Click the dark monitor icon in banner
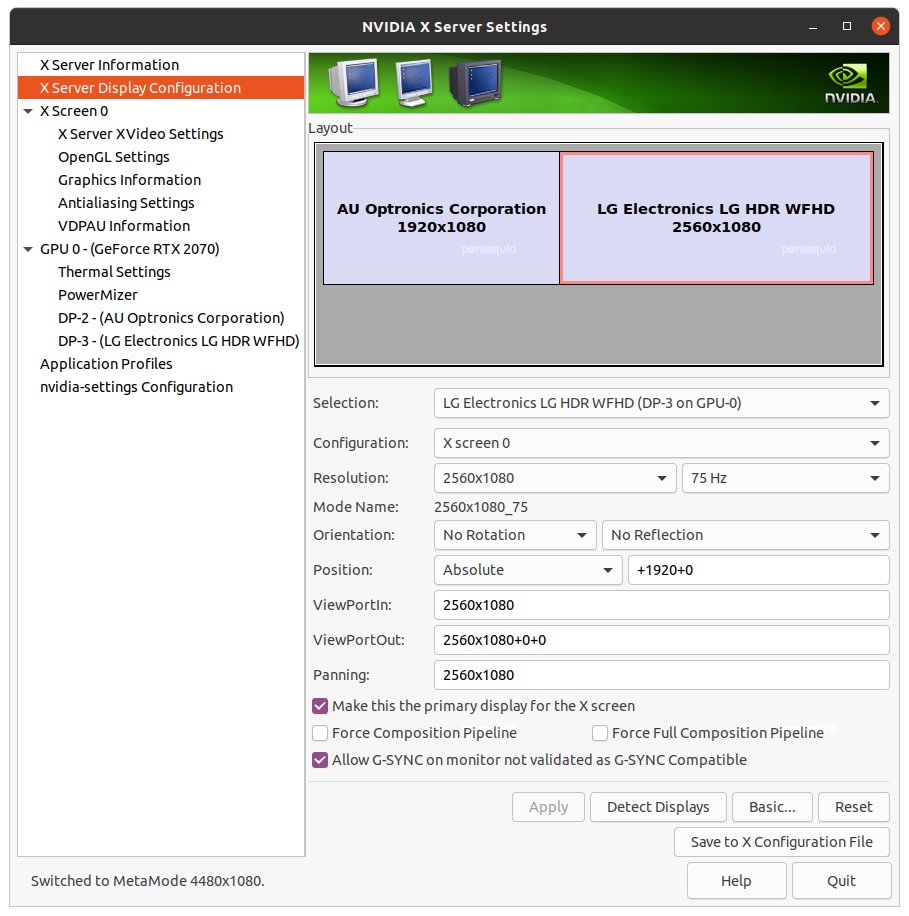 (x=475, y=83)
